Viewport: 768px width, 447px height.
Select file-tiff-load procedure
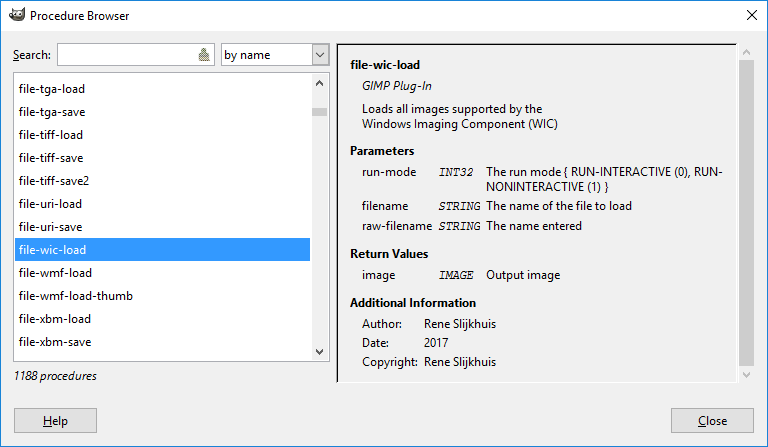pos(162,135)
